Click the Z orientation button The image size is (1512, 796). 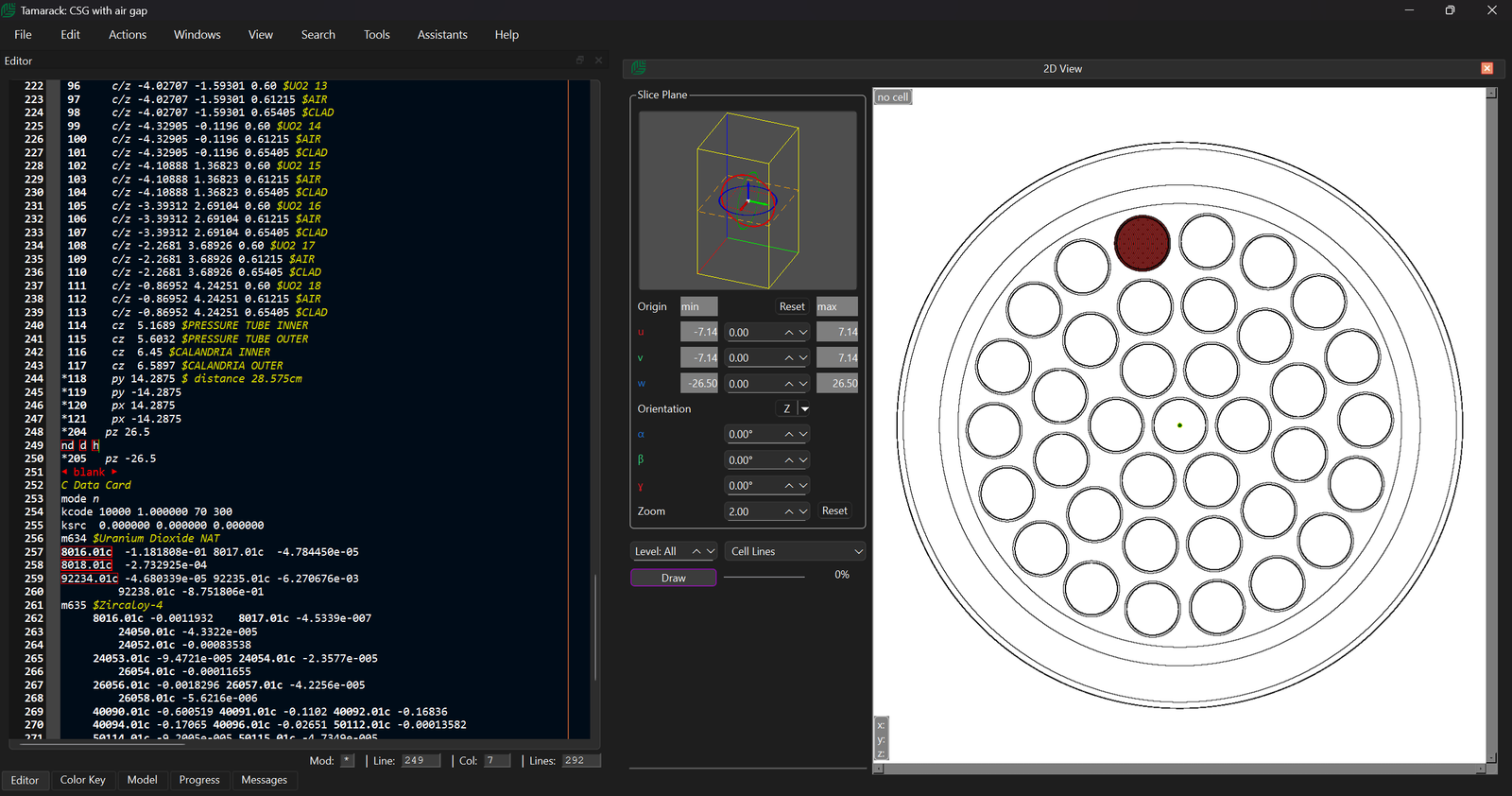pos(786,409)
